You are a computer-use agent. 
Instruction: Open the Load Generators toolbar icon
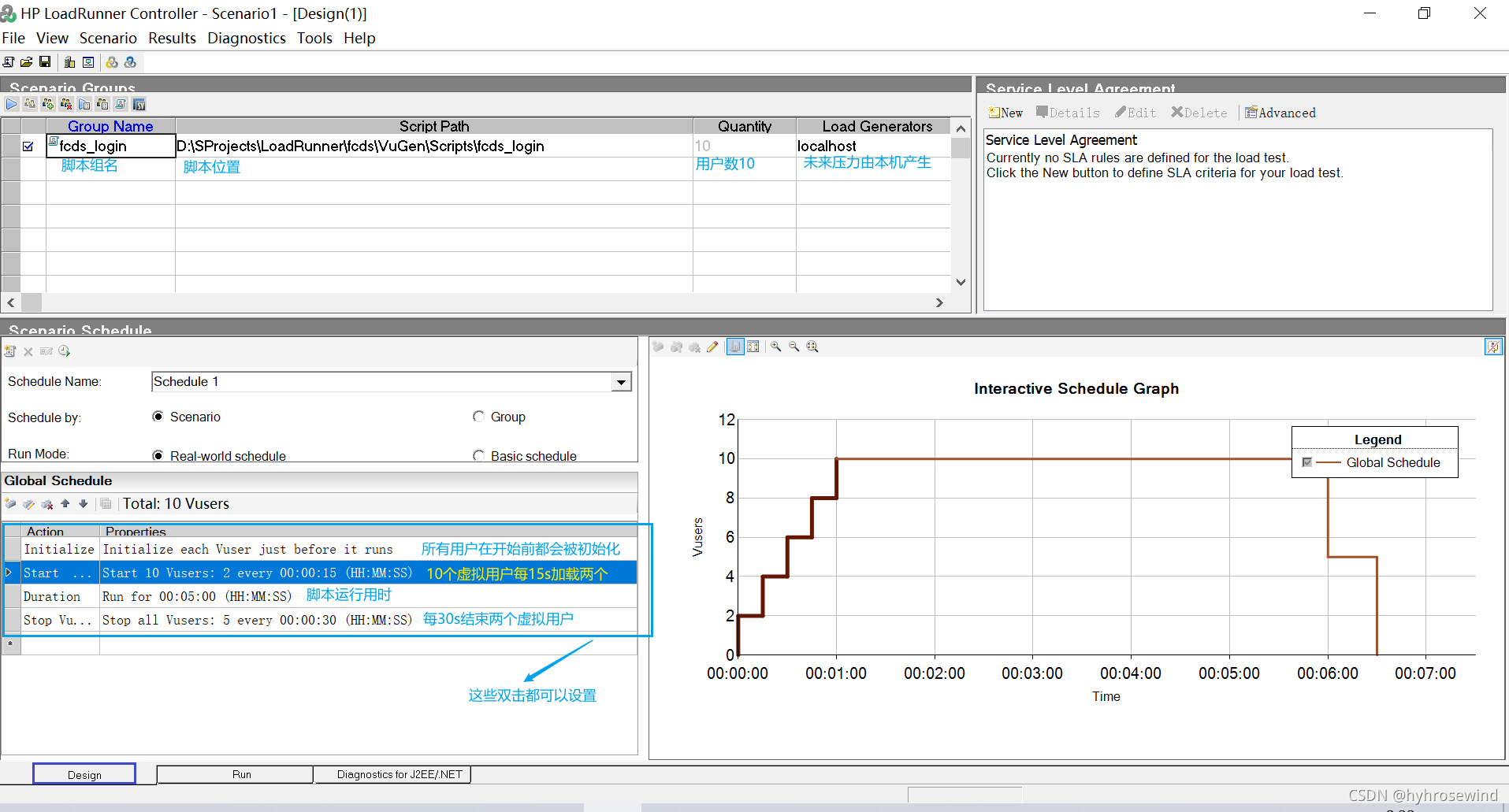click(x=69, y=62)
